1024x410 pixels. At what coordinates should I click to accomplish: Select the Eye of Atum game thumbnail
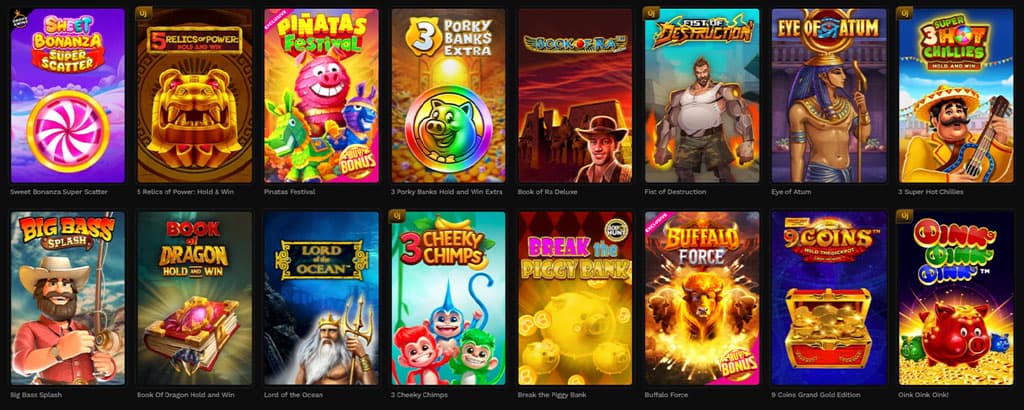(829, 95)
